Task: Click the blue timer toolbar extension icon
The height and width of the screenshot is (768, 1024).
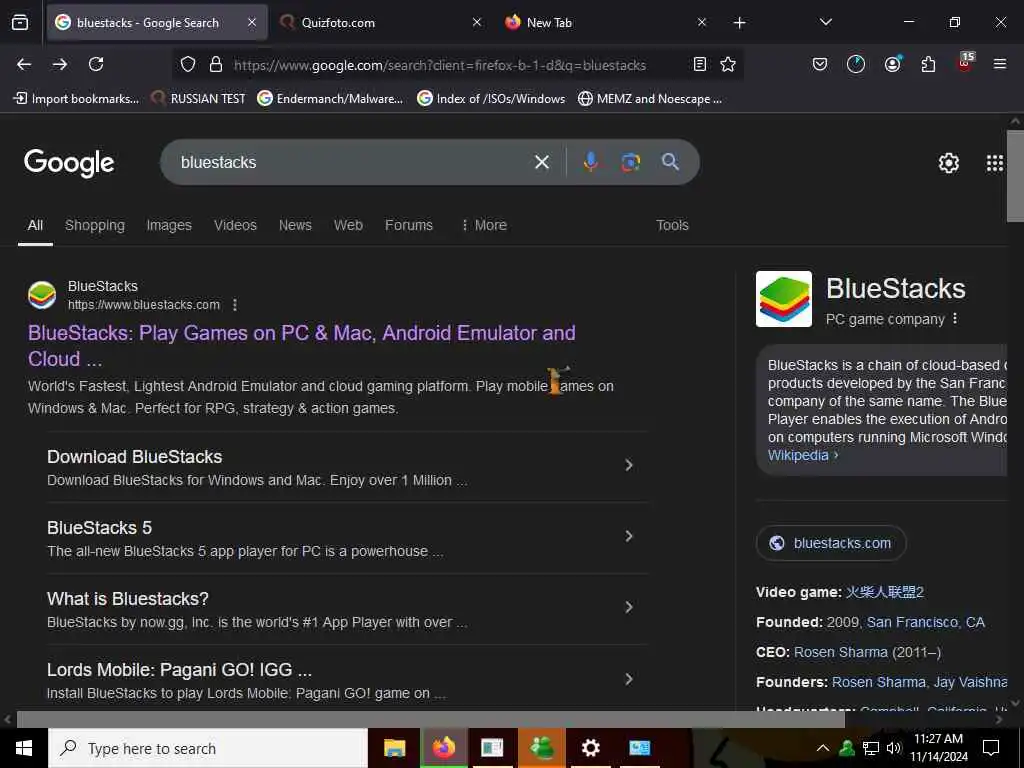Action: (856, 64)
